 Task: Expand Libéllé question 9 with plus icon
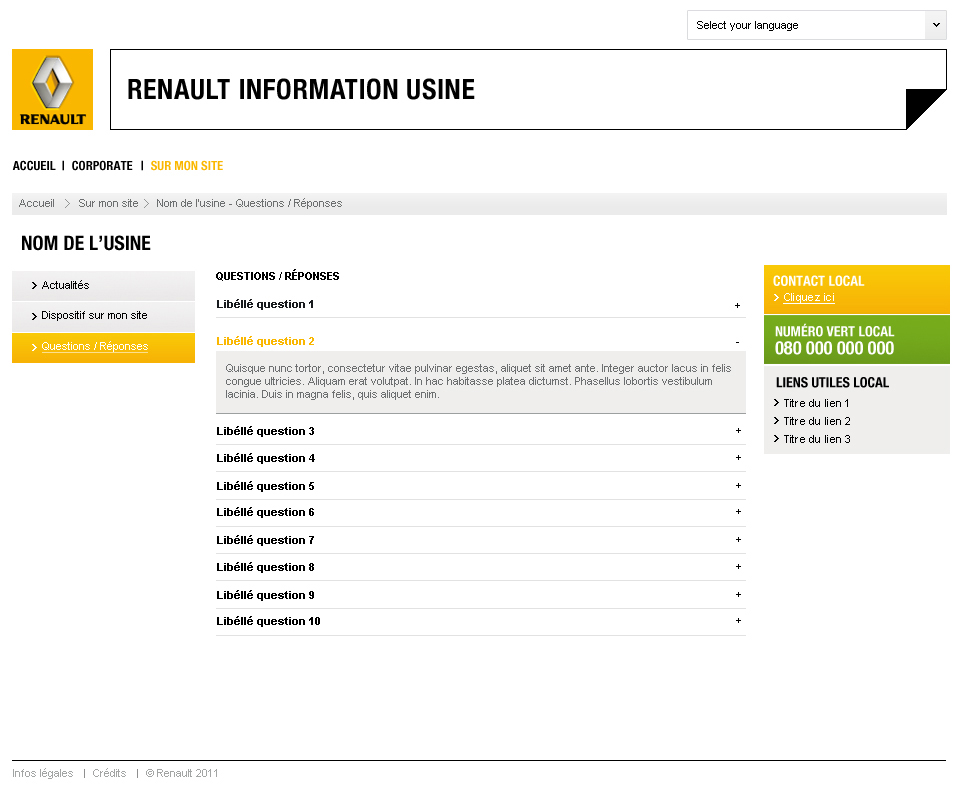pos(738,594)
